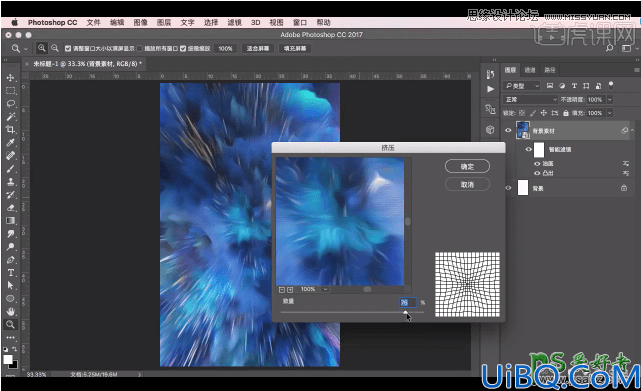Click the zoom in magnifier option
The image size is (641, 391).
click(42, 48)
